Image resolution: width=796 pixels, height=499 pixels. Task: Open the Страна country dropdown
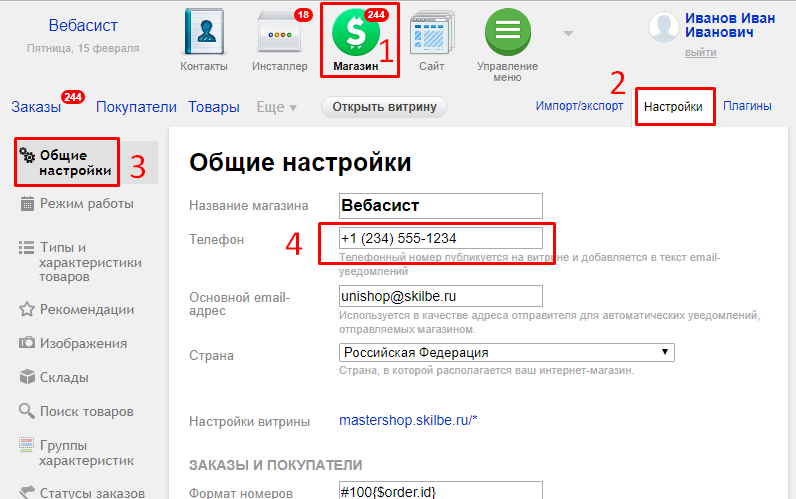507,352
